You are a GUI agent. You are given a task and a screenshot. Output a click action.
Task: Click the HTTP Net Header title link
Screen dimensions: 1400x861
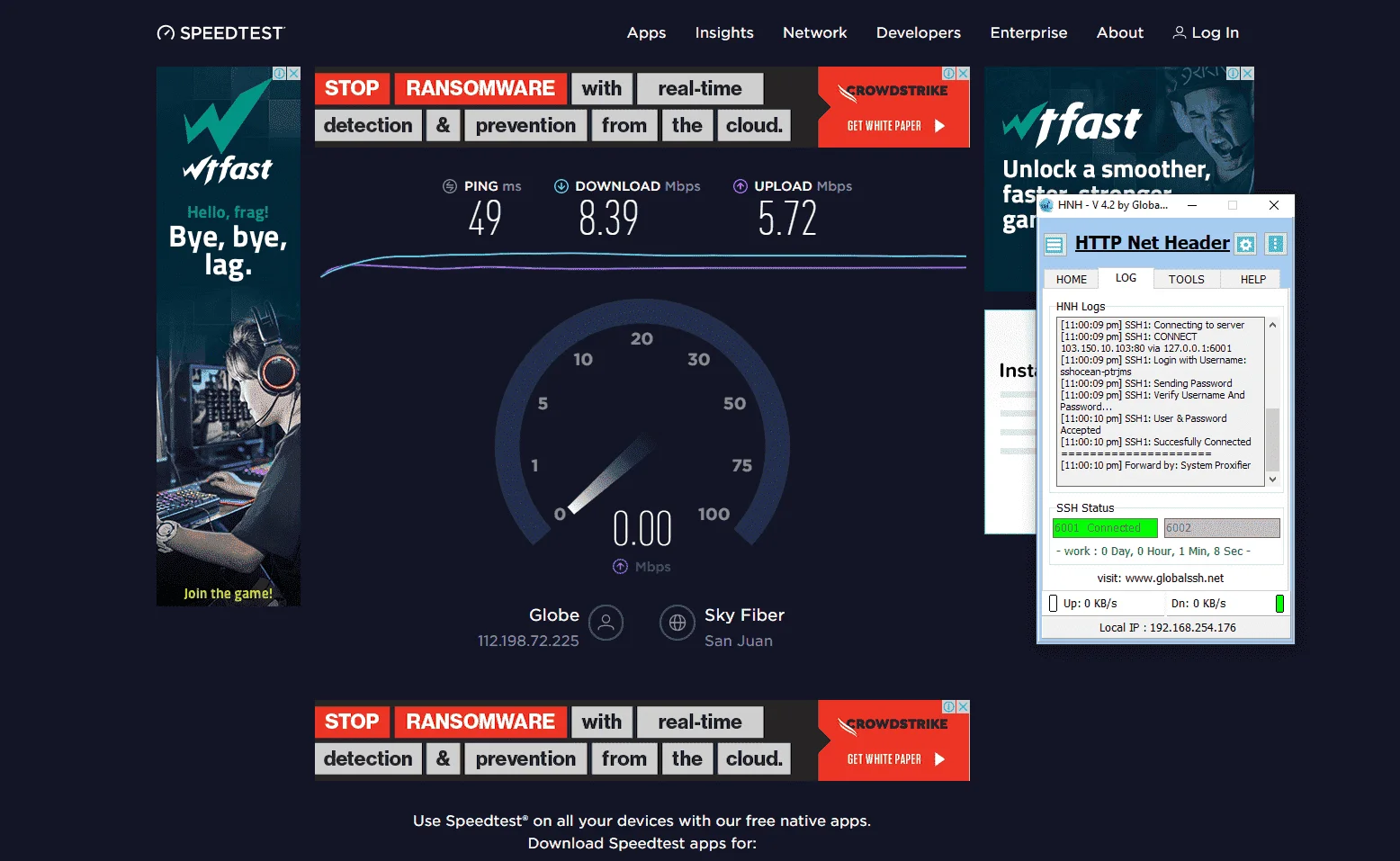click(x=1152, y=243)
